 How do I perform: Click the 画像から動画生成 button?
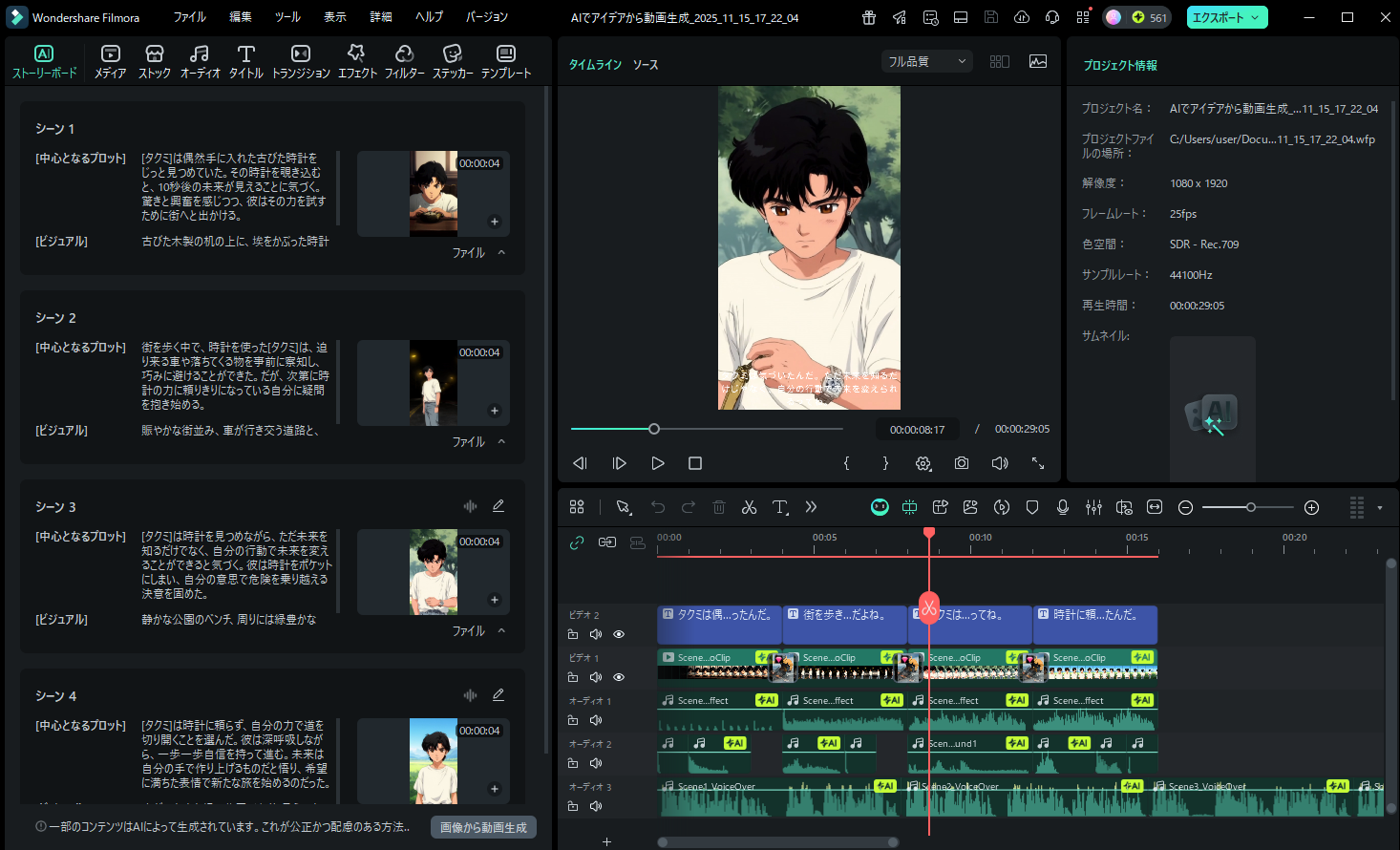[x=483, y=827]
